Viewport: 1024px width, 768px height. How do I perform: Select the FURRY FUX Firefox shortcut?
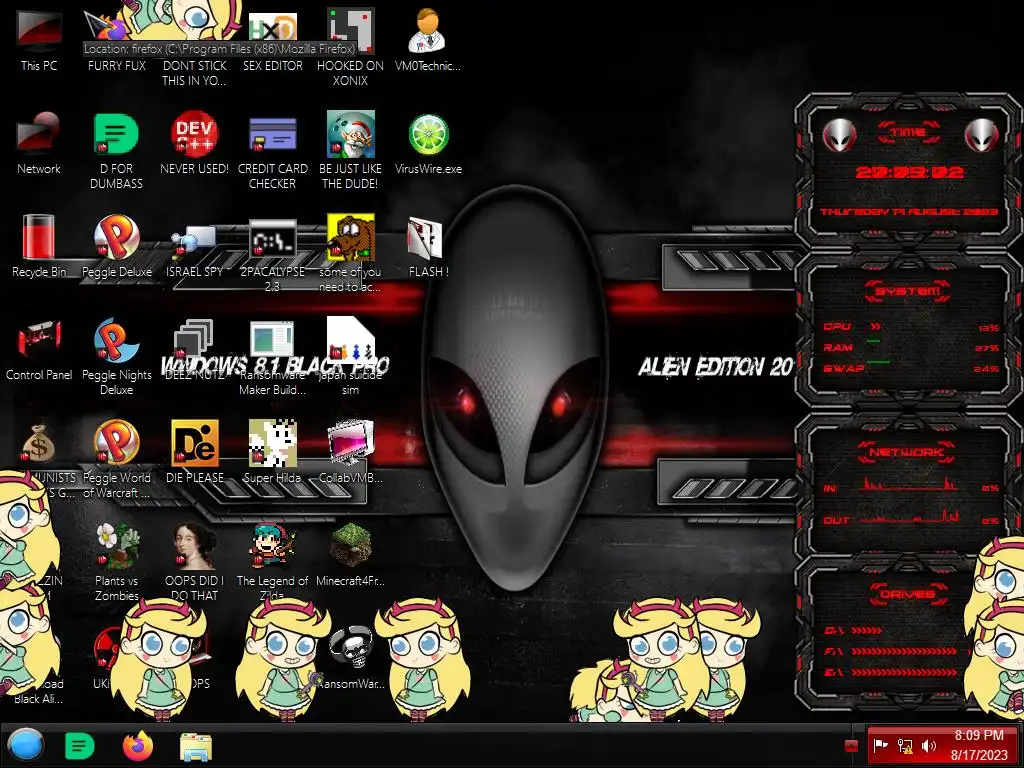116,40
